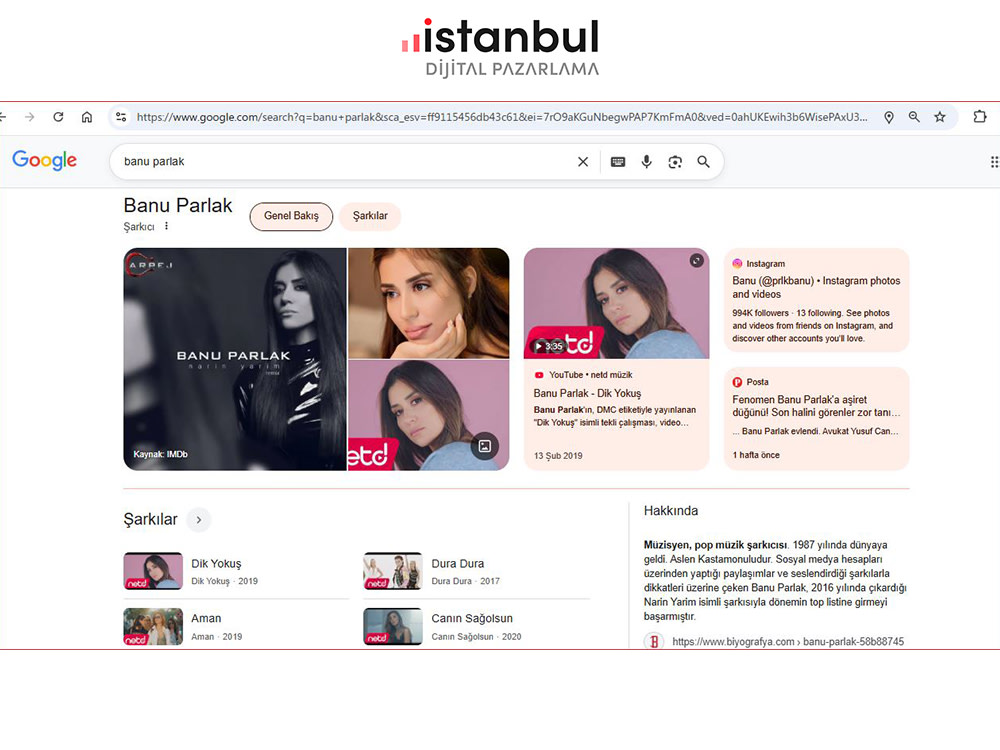This screenshot has height=750, width=1000.
Task: Bookmark this page with the star icon
Action: 939,117
